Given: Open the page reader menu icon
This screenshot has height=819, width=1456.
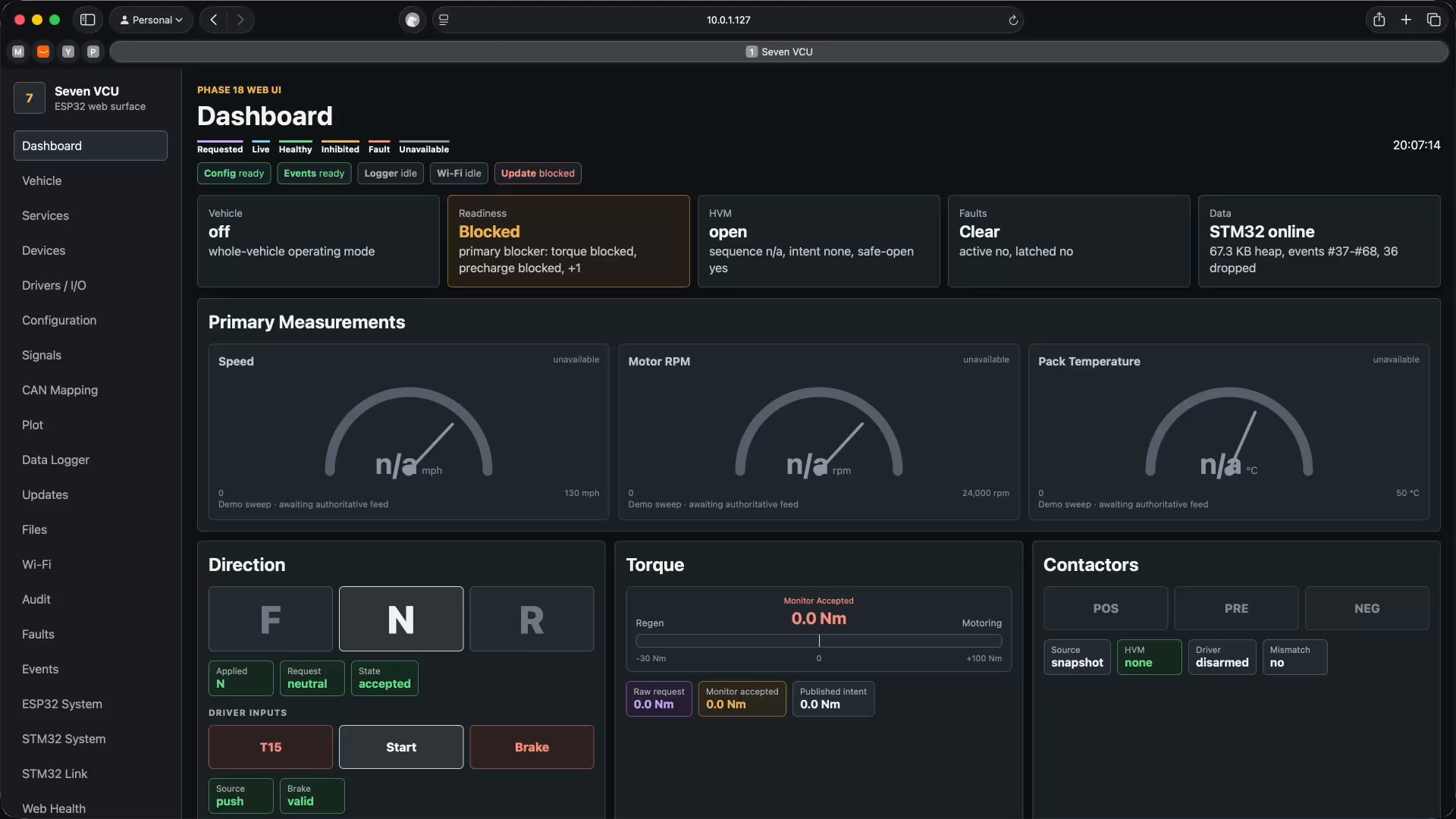Looking at the screenshot, I should point(444,20).
